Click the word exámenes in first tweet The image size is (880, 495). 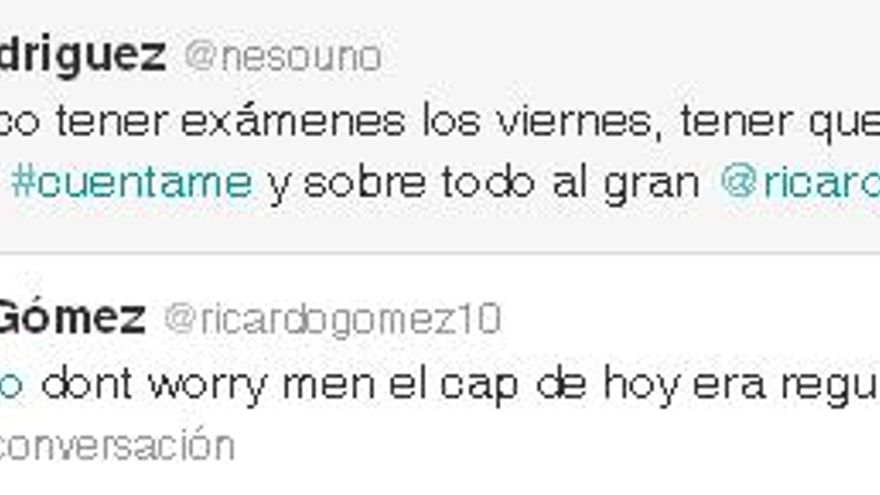click(292, 121)
